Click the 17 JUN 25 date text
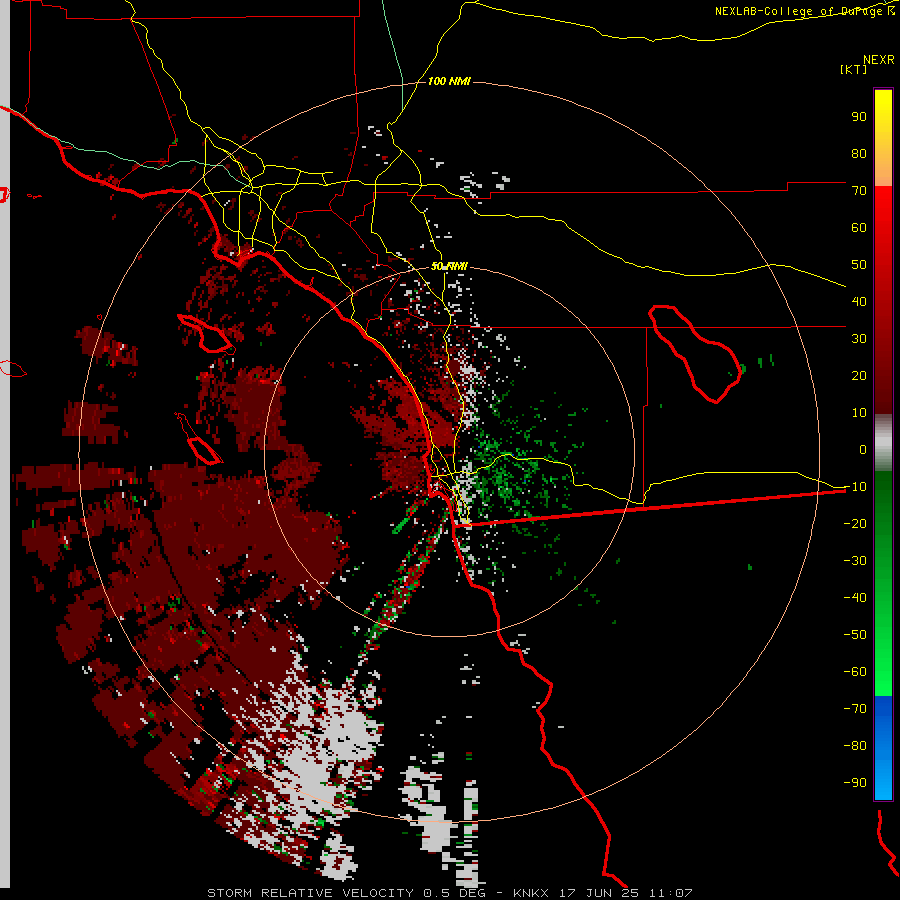 click(x=599, y=893)
